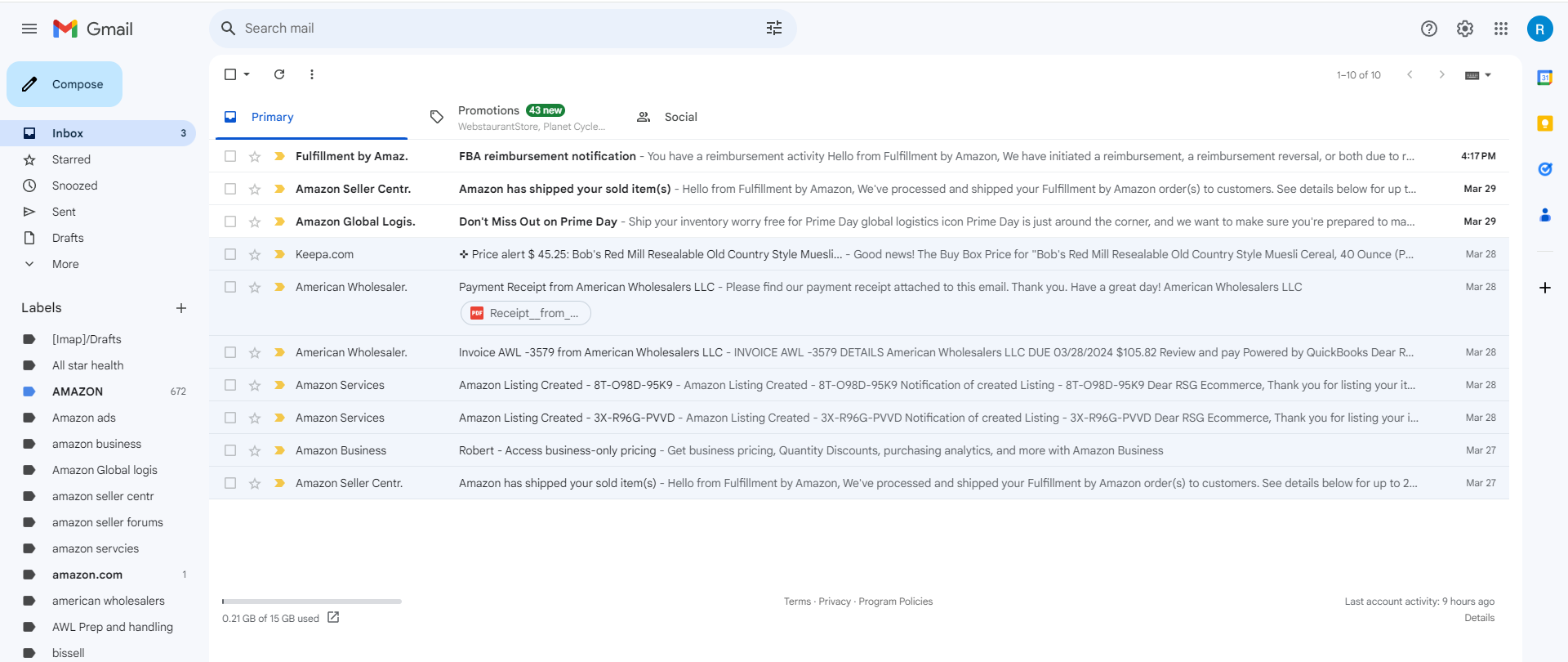View account activity Details
The height and width of the screenshot is (662, 1568).
[1479, 618]
